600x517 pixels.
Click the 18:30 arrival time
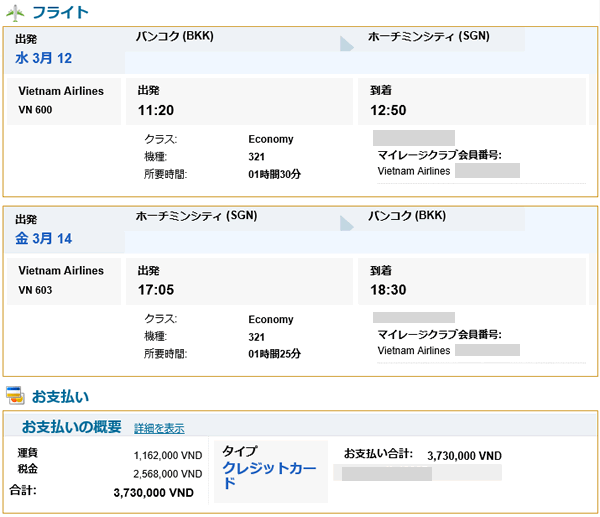point(391,291)
